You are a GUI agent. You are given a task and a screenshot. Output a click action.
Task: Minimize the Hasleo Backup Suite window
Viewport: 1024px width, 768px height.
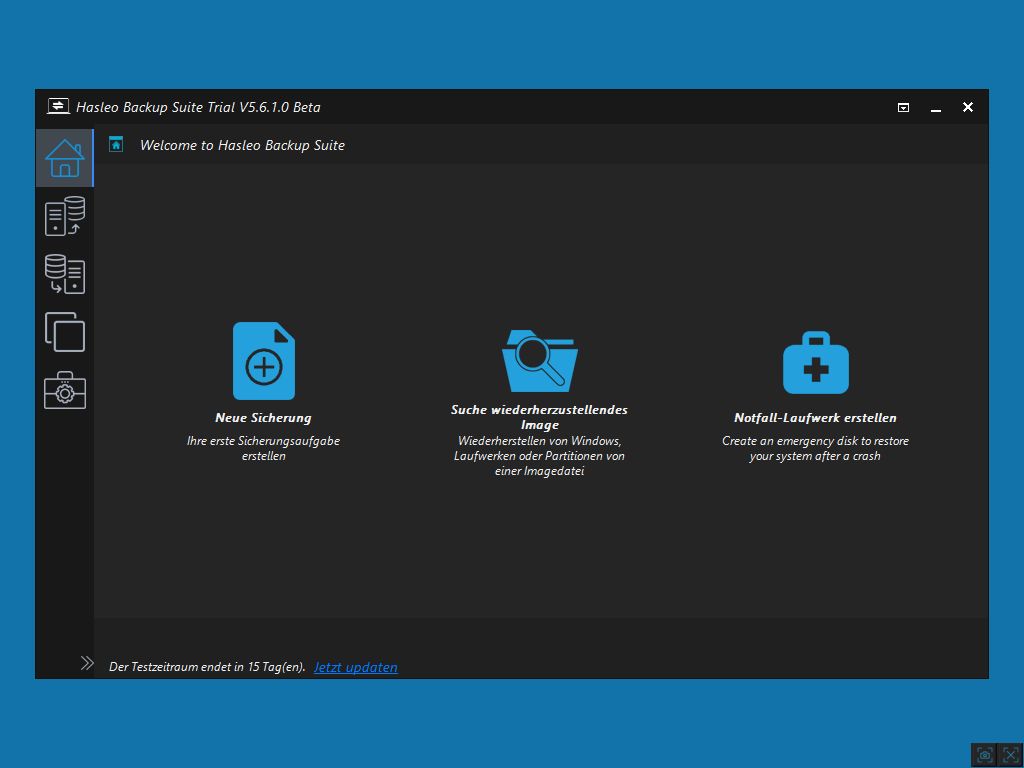[x=936, y=108]
